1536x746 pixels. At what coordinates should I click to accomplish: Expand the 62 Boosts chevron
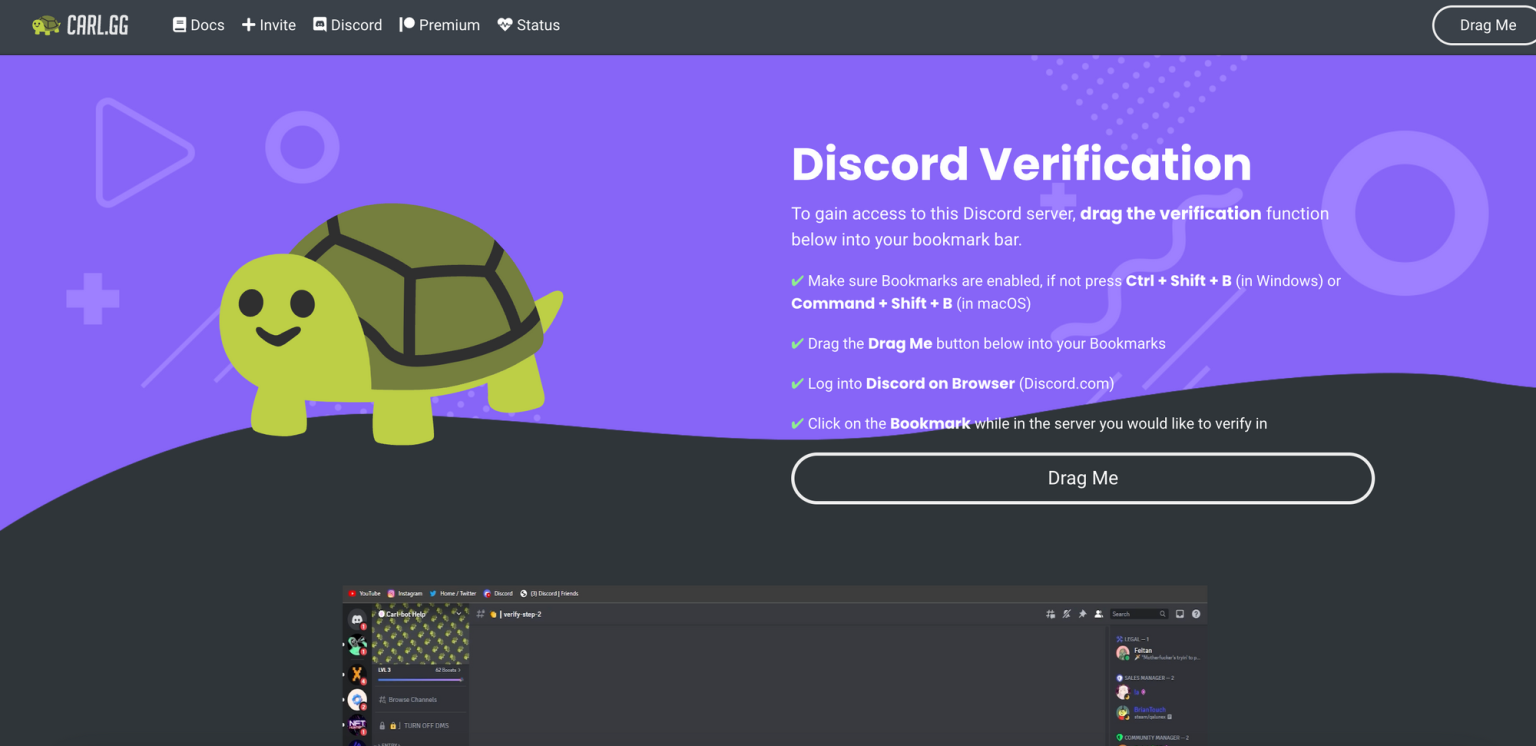[x=460, y=670]
